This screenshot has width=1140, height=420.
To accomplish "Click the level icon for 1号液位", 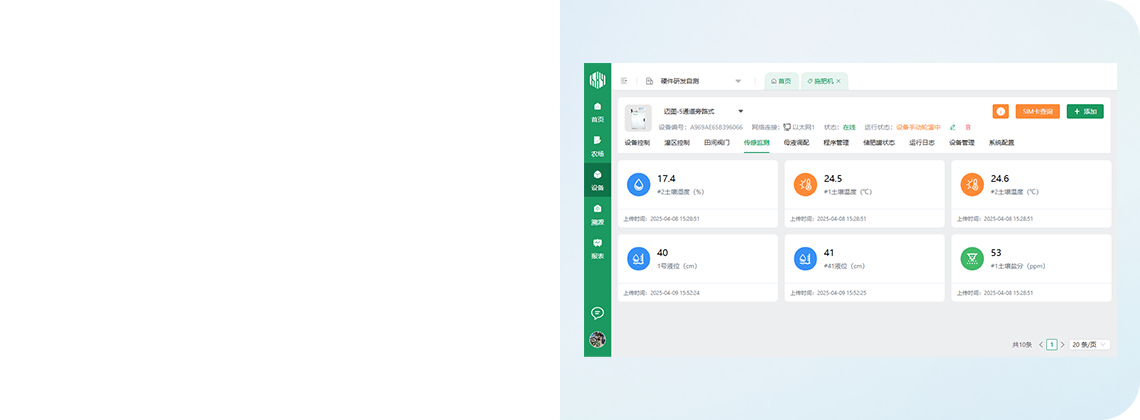I will point(638,259).
